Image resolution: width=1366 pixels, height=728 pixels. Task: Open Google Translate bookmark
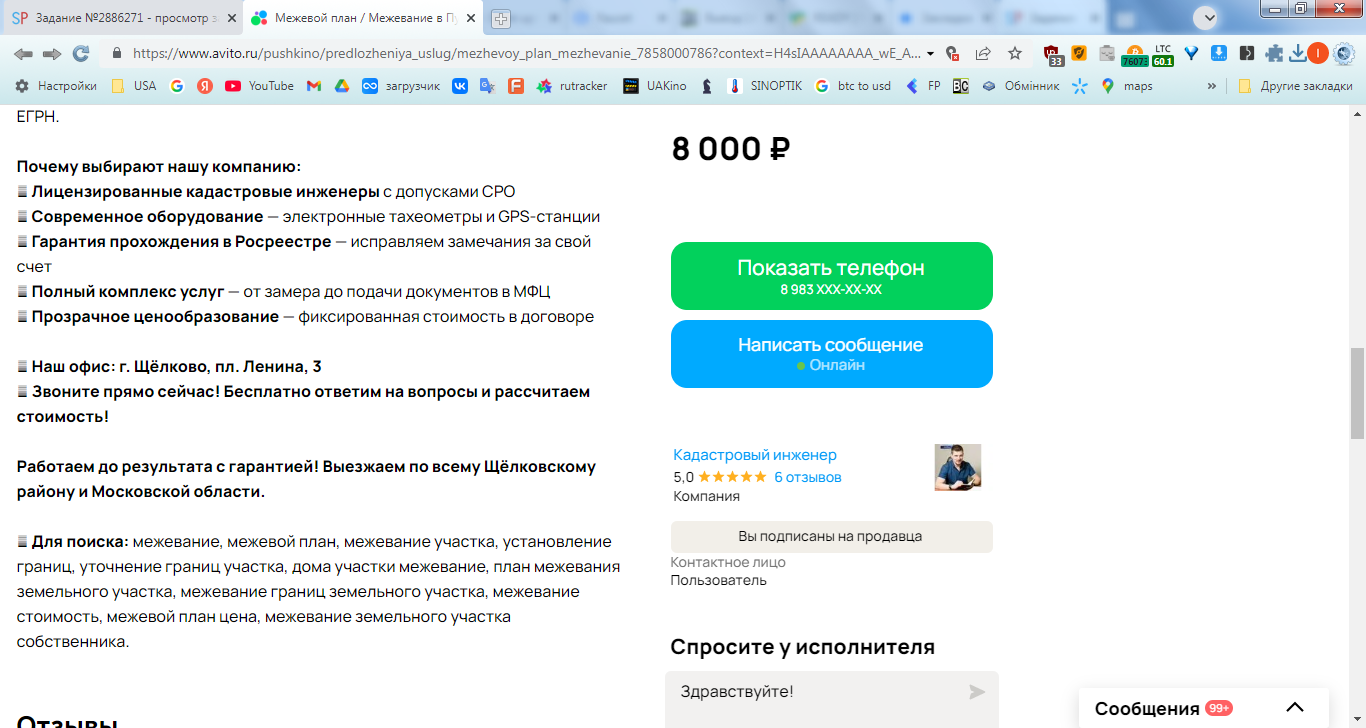[487, 86]
